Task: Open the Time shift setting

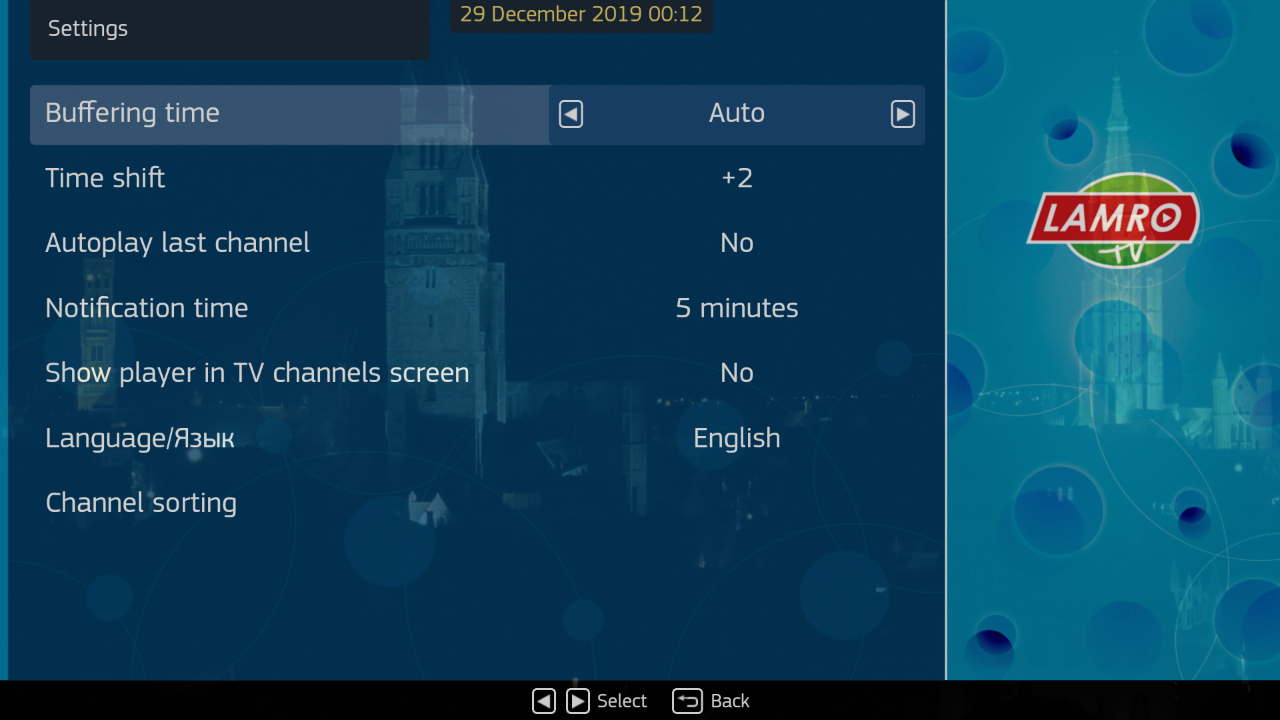Action: click(477, 178)
